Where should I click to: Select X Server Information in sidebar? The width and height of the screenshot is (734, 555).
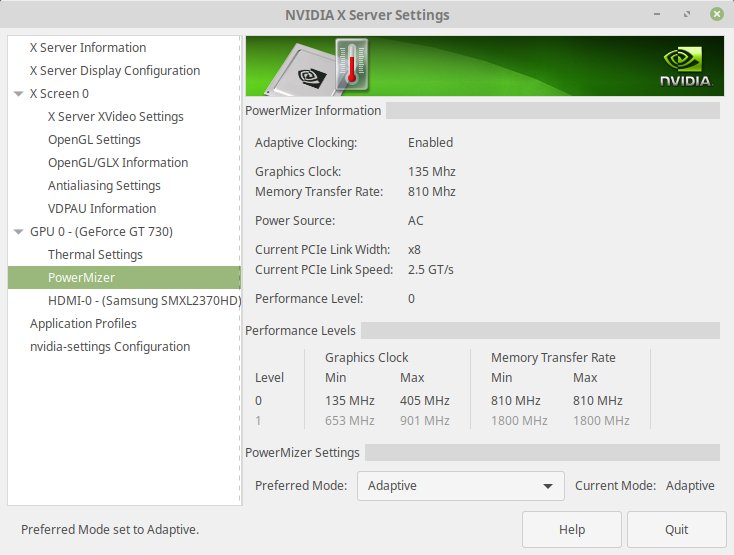coord(88,48)
